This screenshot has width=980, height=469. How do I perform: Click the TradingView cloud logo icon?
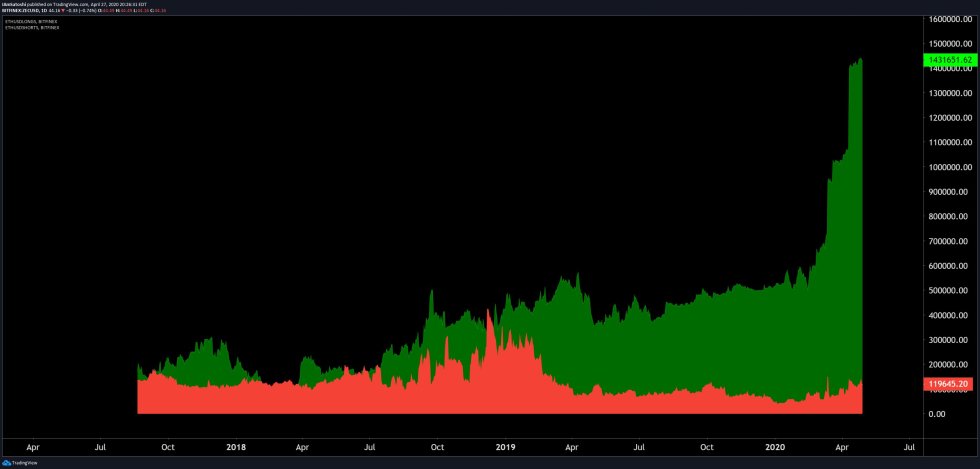tap(7, 463)
